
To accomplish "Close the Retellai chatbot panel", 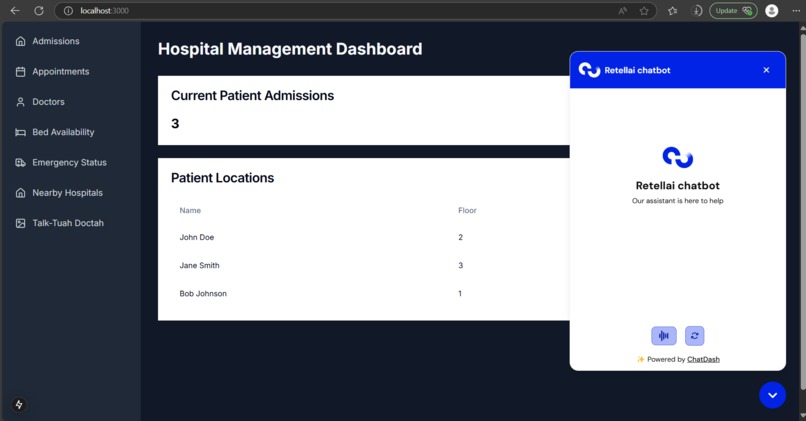I will pos(766,70).
